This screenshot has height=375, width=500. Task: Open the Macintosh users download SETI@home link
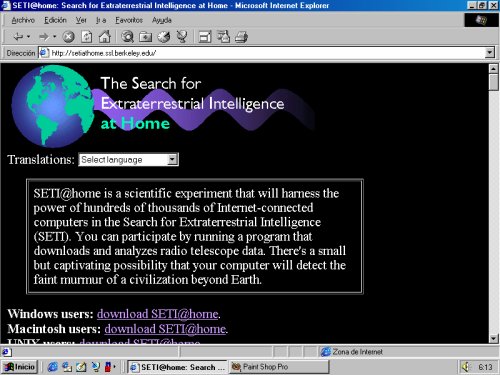click(165, 329)
